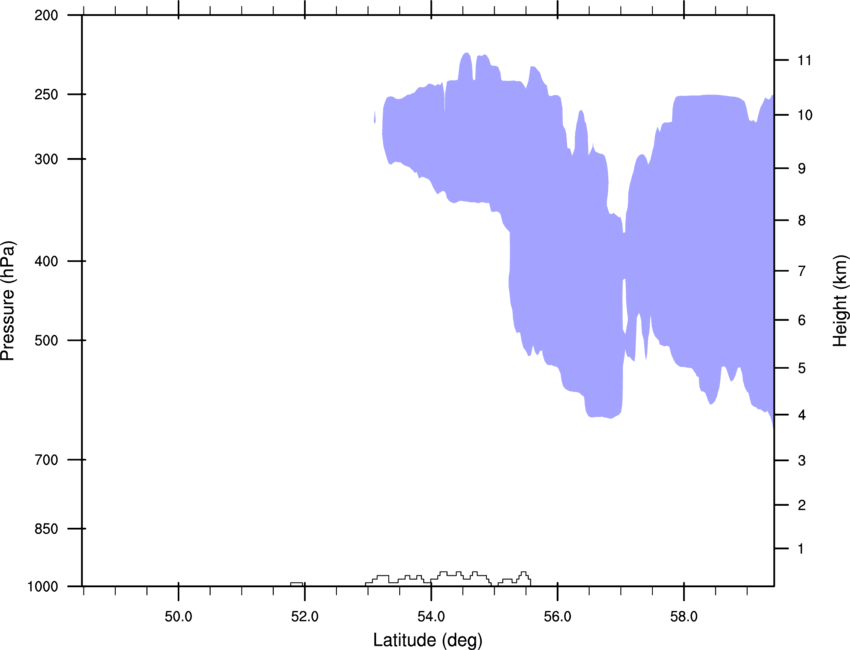Click the 1000 pressure tick label
This screenshot has width=850, height=650.
point(43,587)
